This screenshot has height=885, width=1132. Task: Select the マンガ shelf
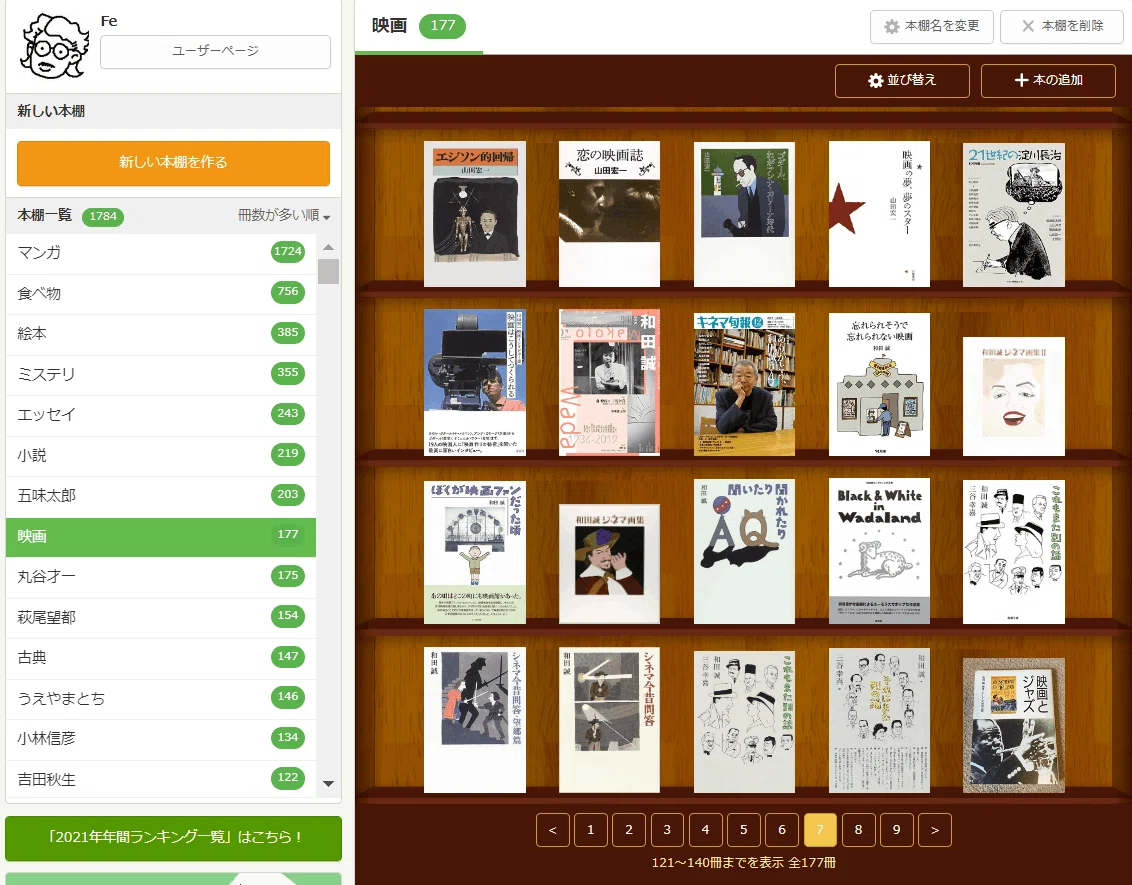point(161,253)
